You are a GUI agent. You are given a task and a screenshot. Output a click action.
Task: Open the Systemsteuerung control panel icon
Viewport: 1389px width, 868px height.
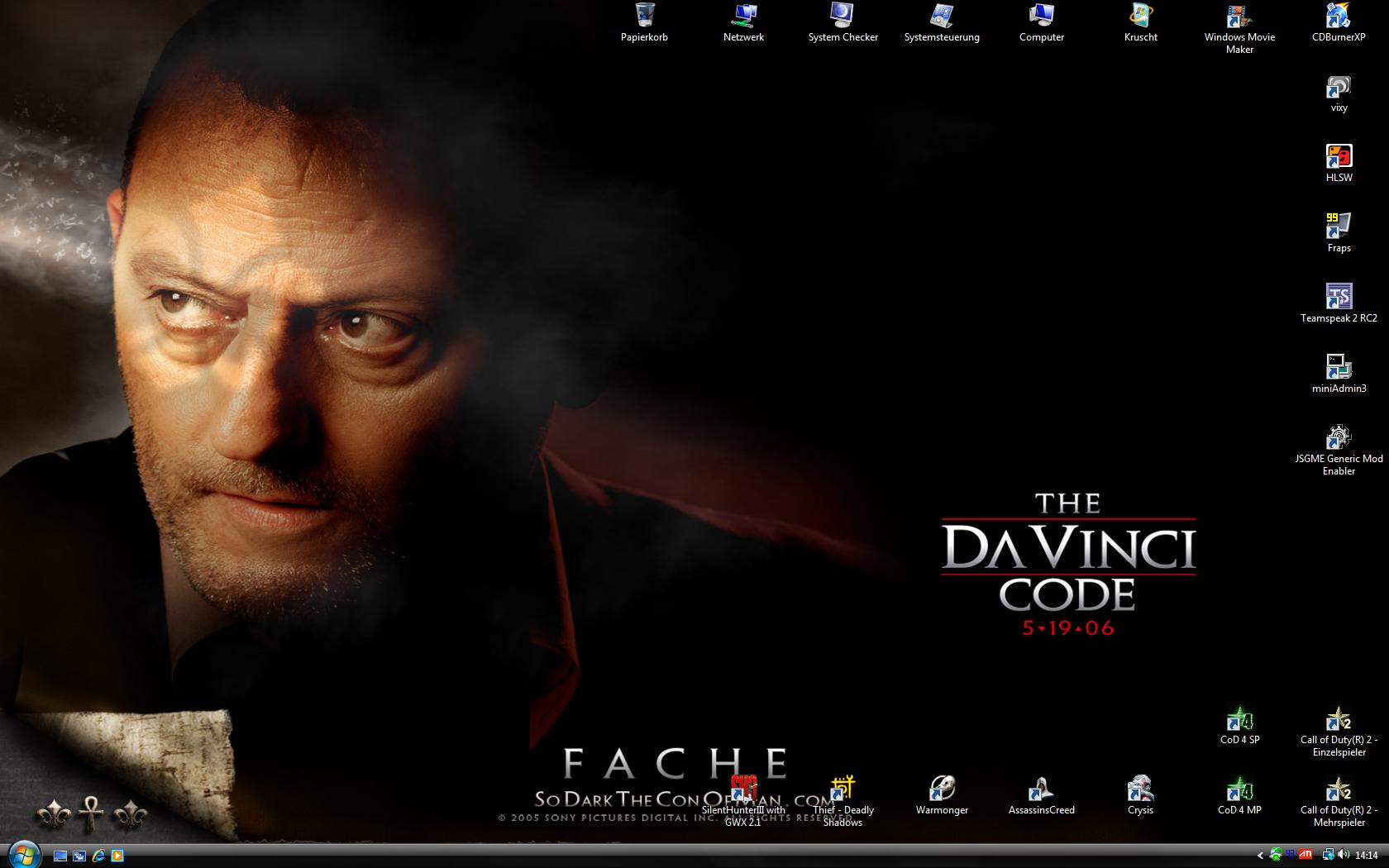942,22
